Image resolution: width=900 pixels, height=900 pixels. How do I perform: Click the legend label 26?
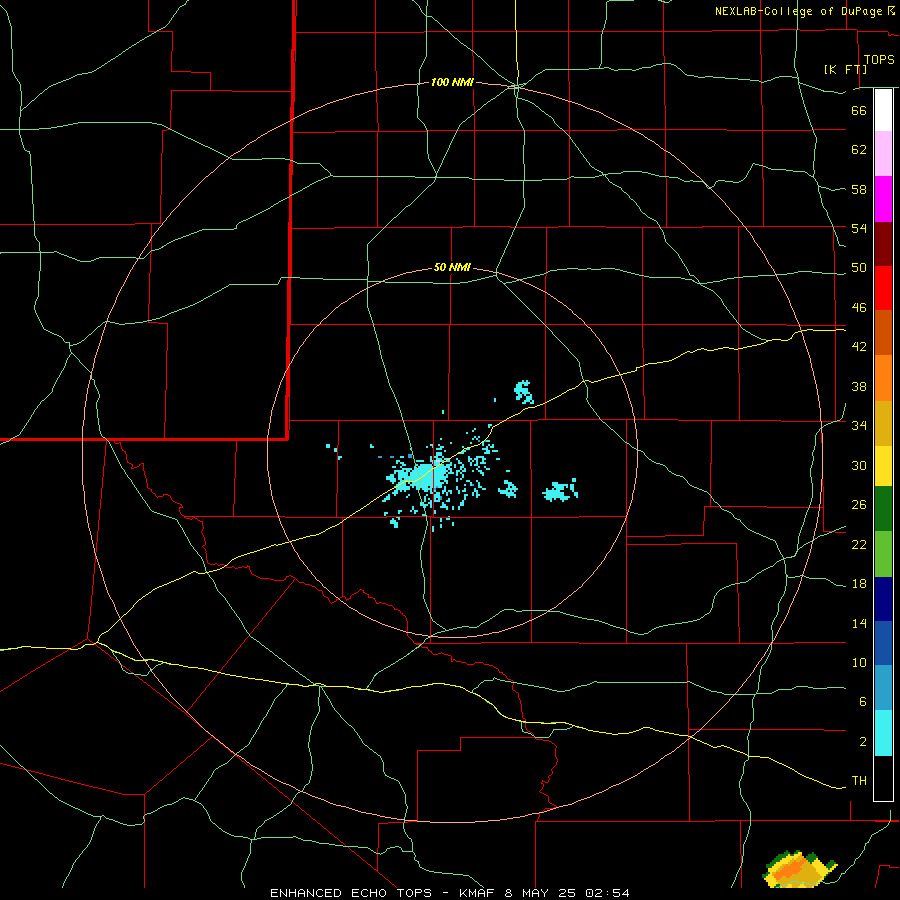[x=859, y=505]
